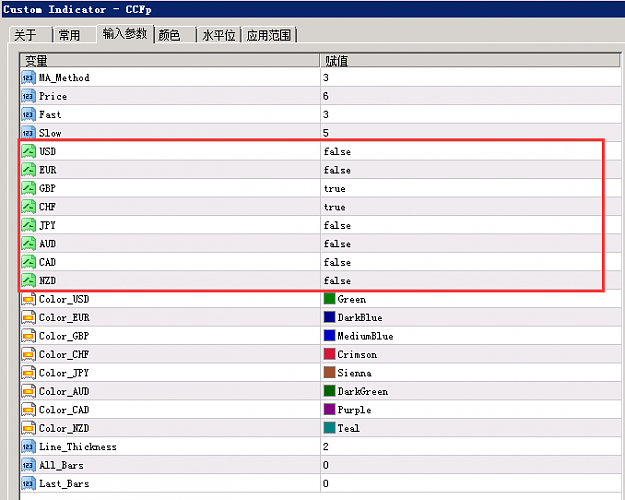Viewport: 625px width, 500px height.
Task: Click the integer icon beside Slow
Action: (28, 132)
